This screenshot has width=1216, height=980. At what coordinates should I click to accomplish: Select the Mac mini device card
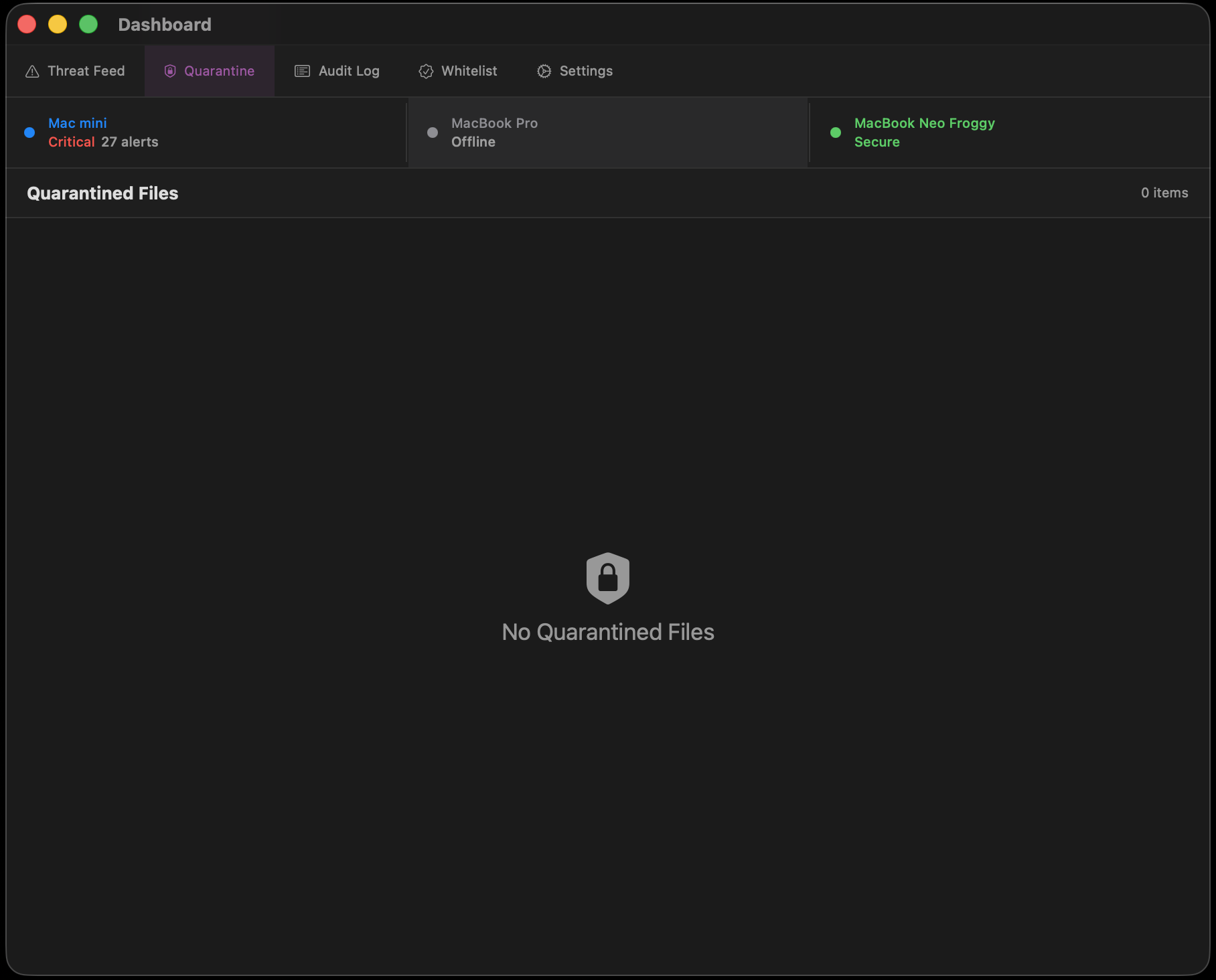tap(206, 133)
